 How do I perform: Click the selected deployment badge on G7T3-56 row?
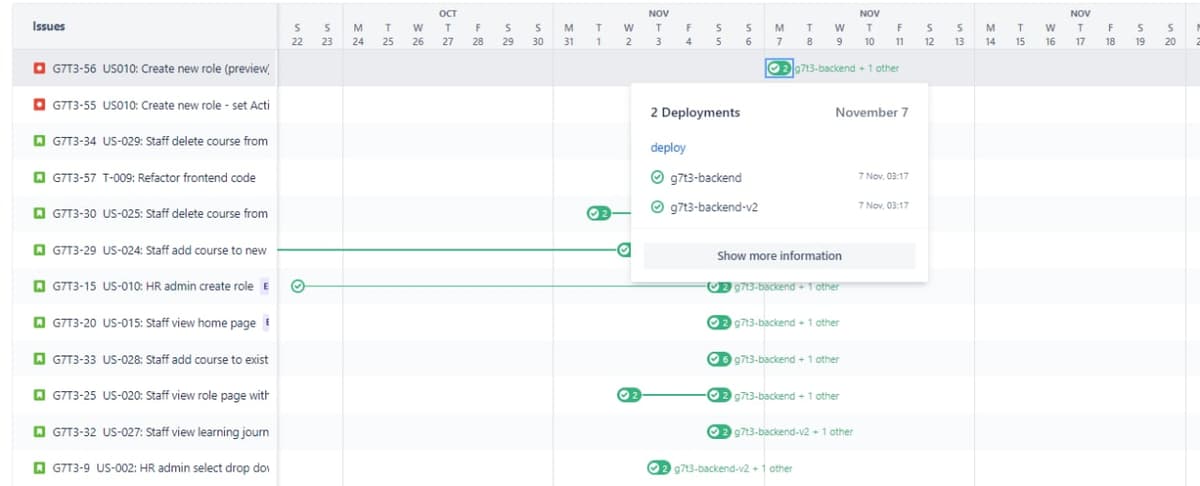pos(779,68)
